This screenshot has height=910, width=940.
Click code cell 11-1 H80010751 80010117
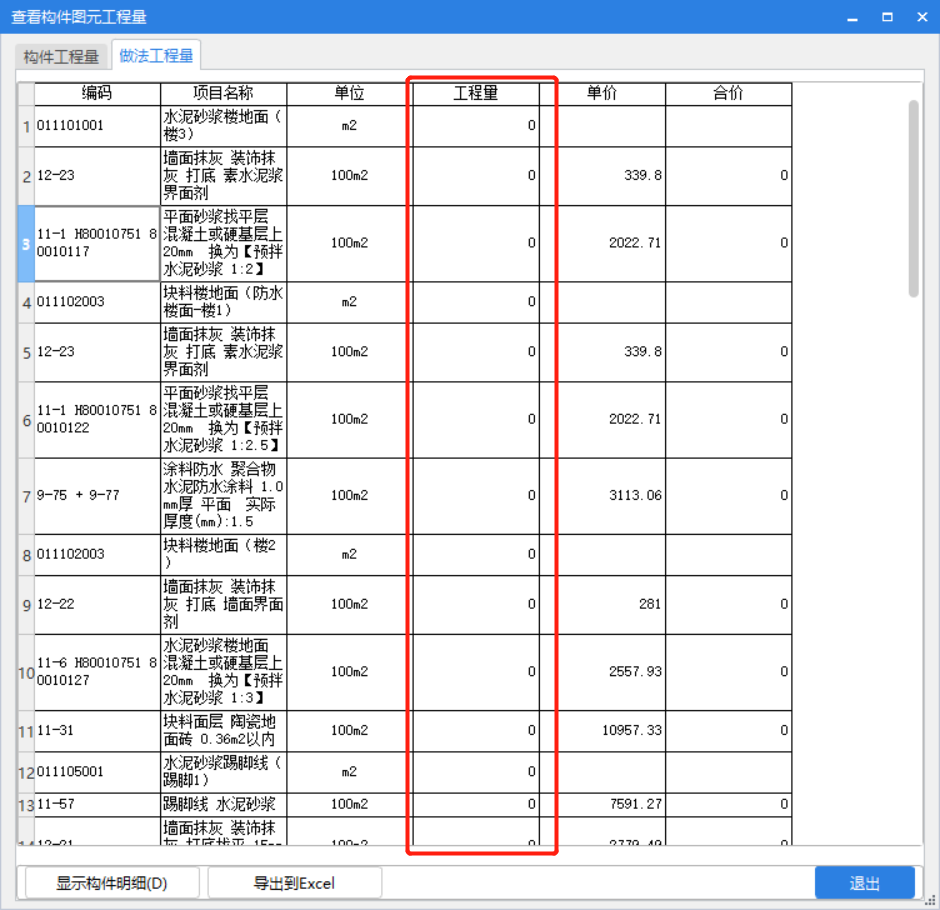tap(97, 244)
